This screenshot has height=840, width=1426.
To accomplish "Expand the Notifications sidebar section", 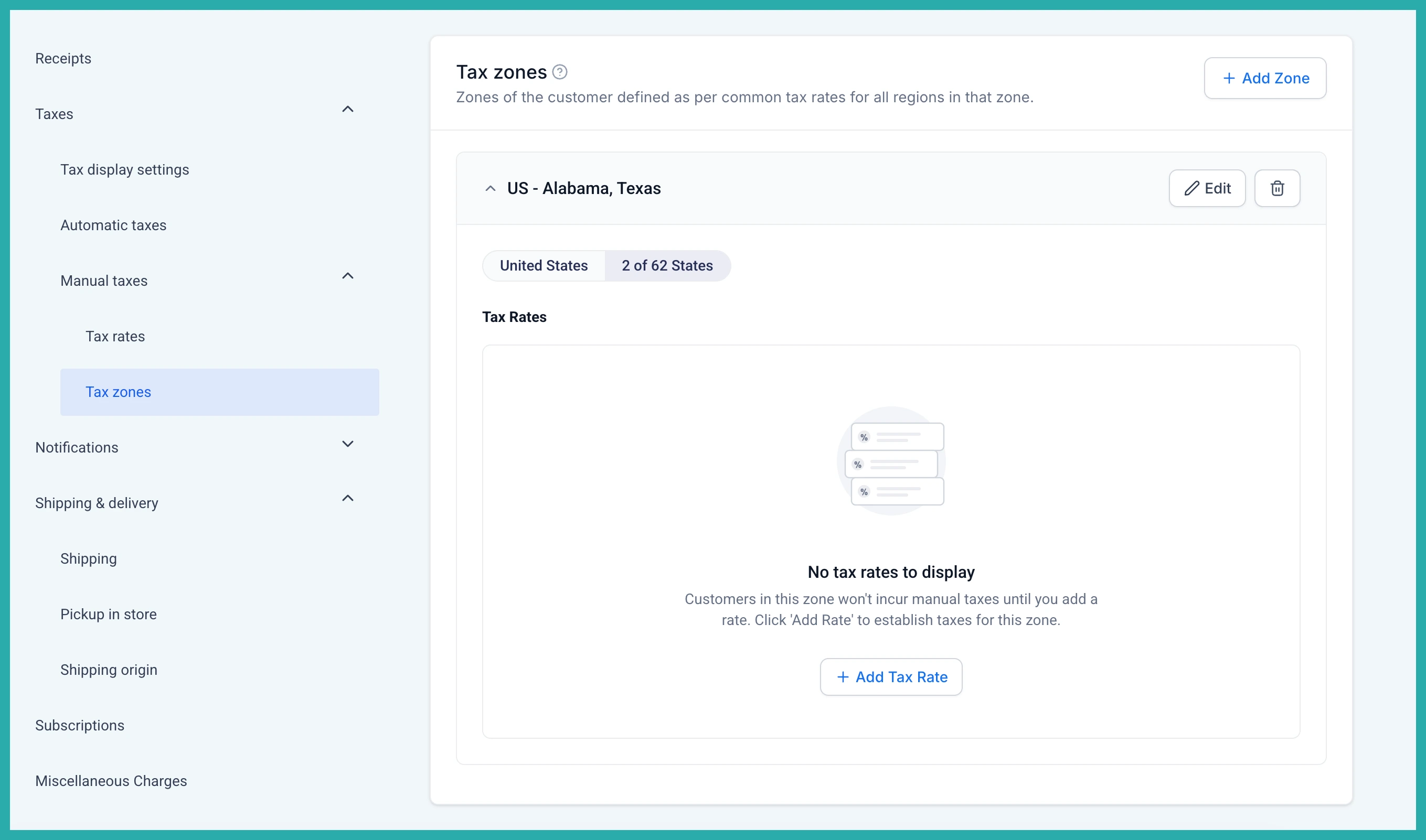I will tap(348, 444).
